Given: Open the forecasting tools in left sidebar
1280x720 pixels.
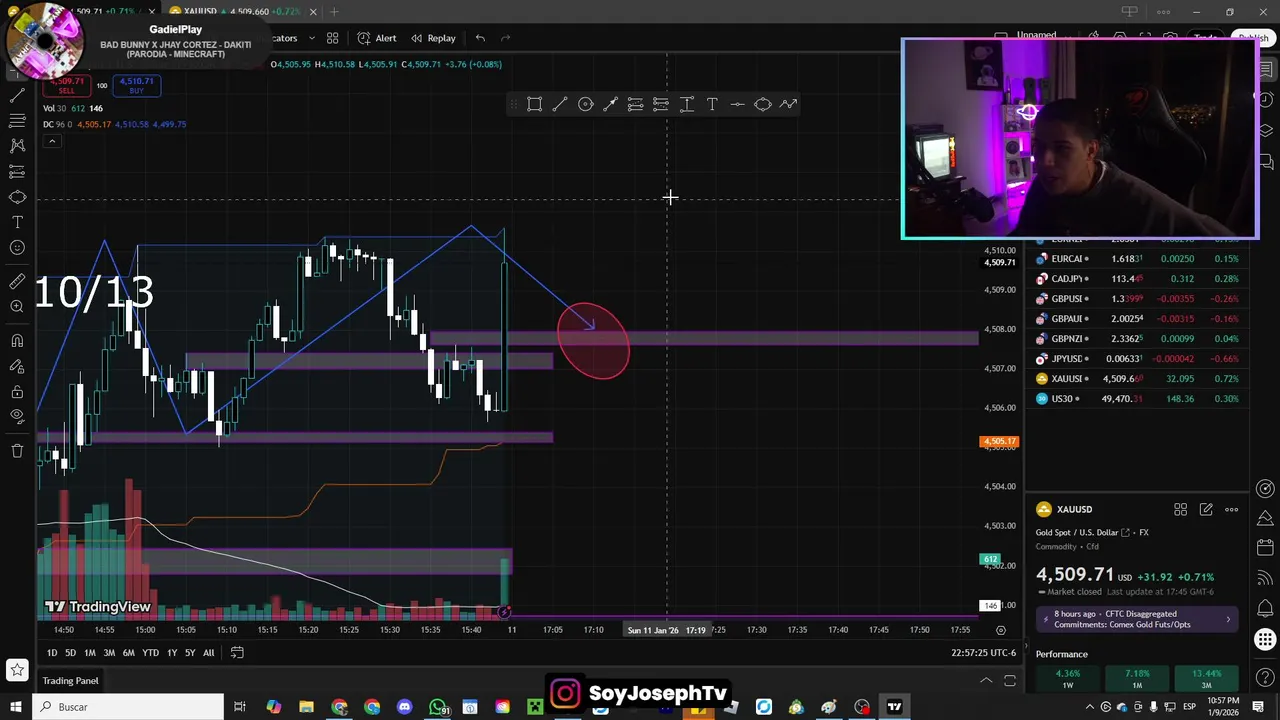Looking at the screenshot, I should (17, 172).
